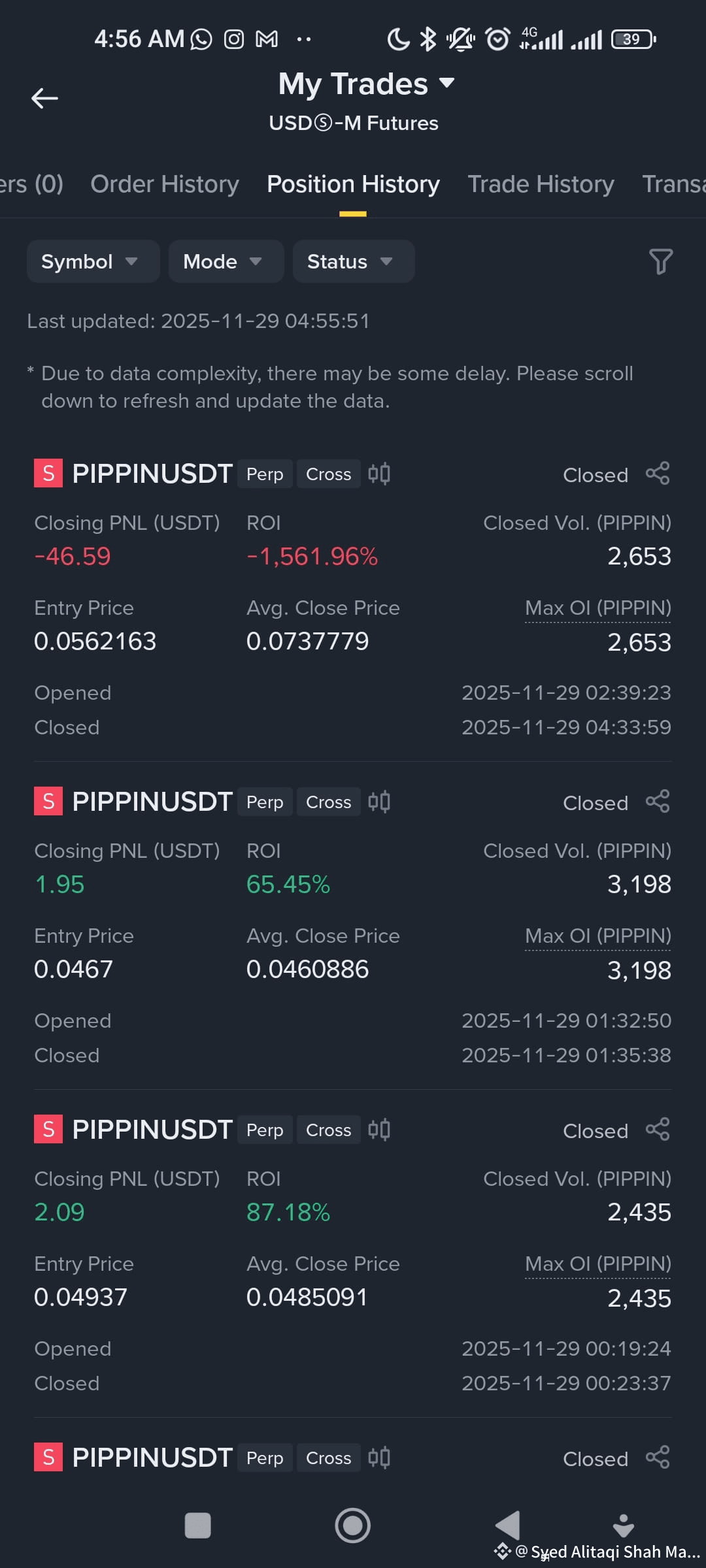Open the Symbol filter dropdown
706x1568 pixels.
(93, 261)
